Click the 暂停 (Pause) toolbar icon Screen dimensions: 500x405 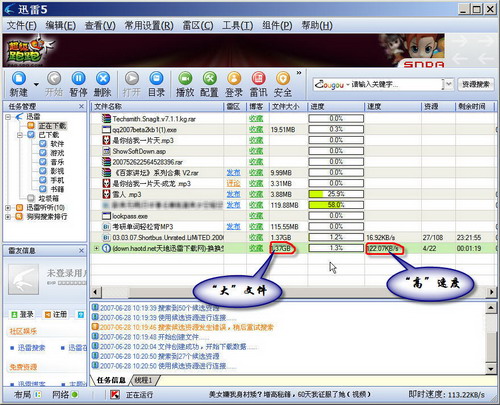tap(78, 84)
